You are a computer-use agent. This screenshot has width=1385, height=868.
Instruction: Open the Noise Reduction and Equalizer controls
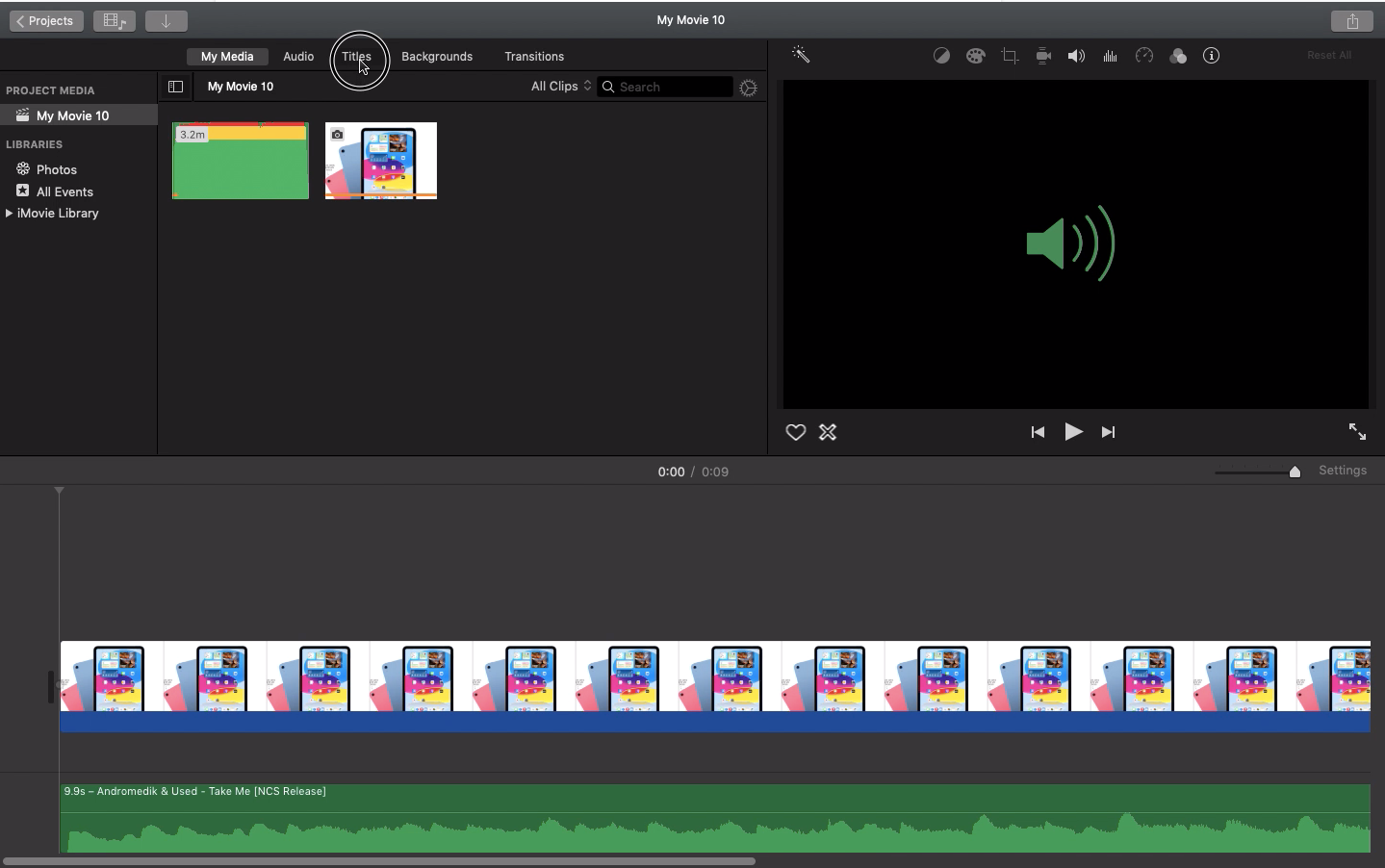pyautogui.click(x=1110, y=56)
